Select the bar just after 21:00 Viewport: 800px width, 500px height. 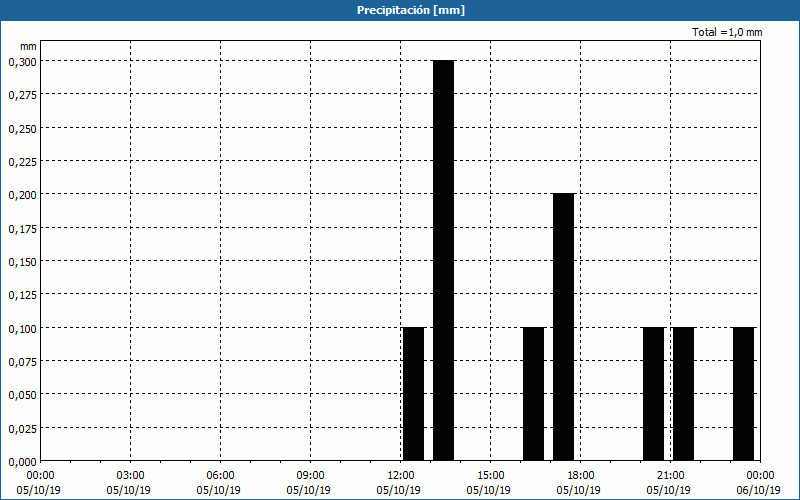[x=683, y=394]
